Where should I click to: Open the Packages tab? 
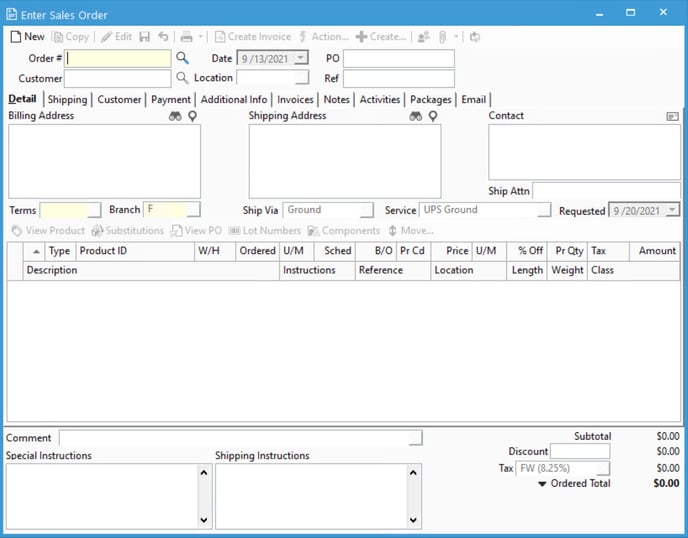pos(430,100)
